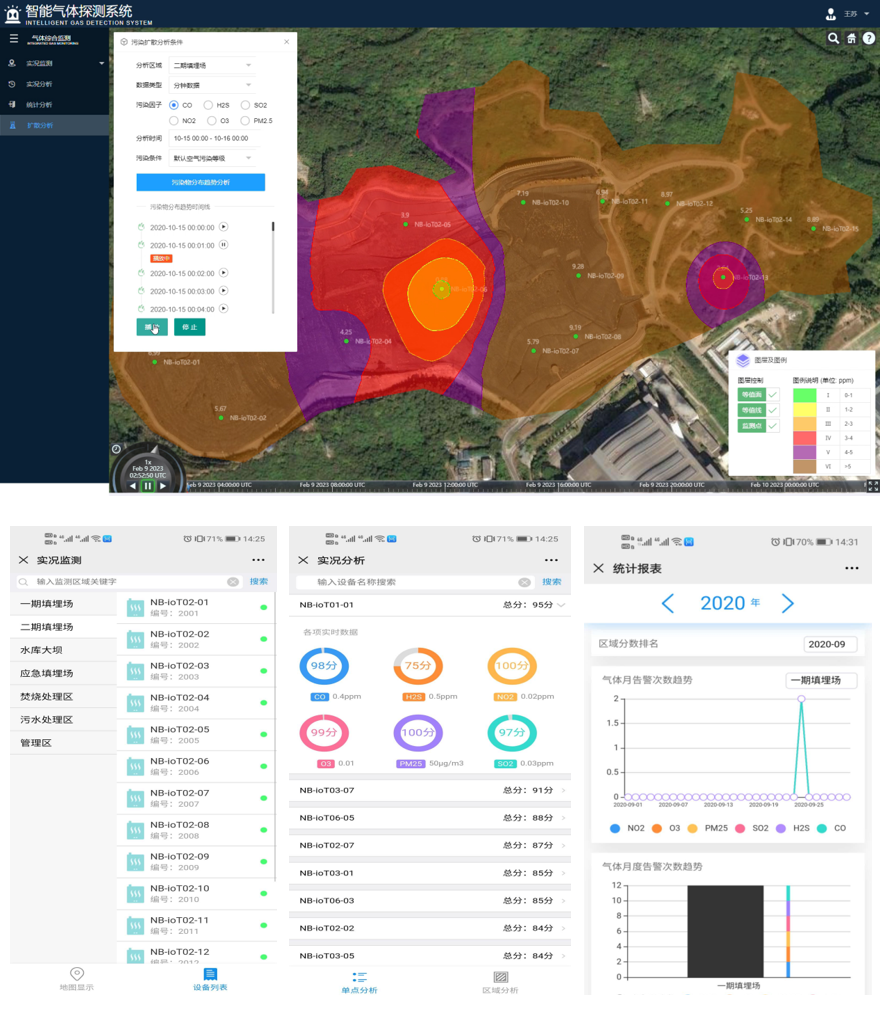Toggle the hamburger menu icon in sidebar
The height and width of the screenshot is (1009, 880).
[13, 38]
